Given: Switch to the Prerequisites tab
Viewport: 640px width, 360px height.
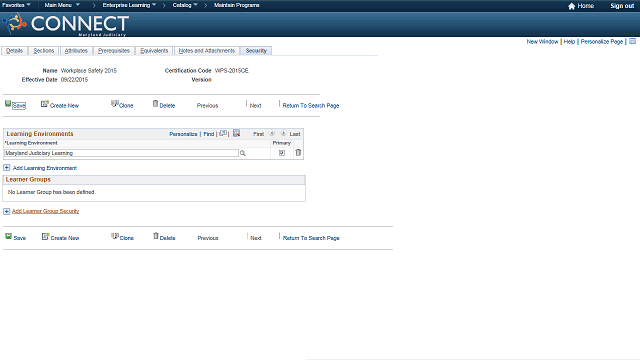Looking at the screenshot, I should click(x=114, y=51).
